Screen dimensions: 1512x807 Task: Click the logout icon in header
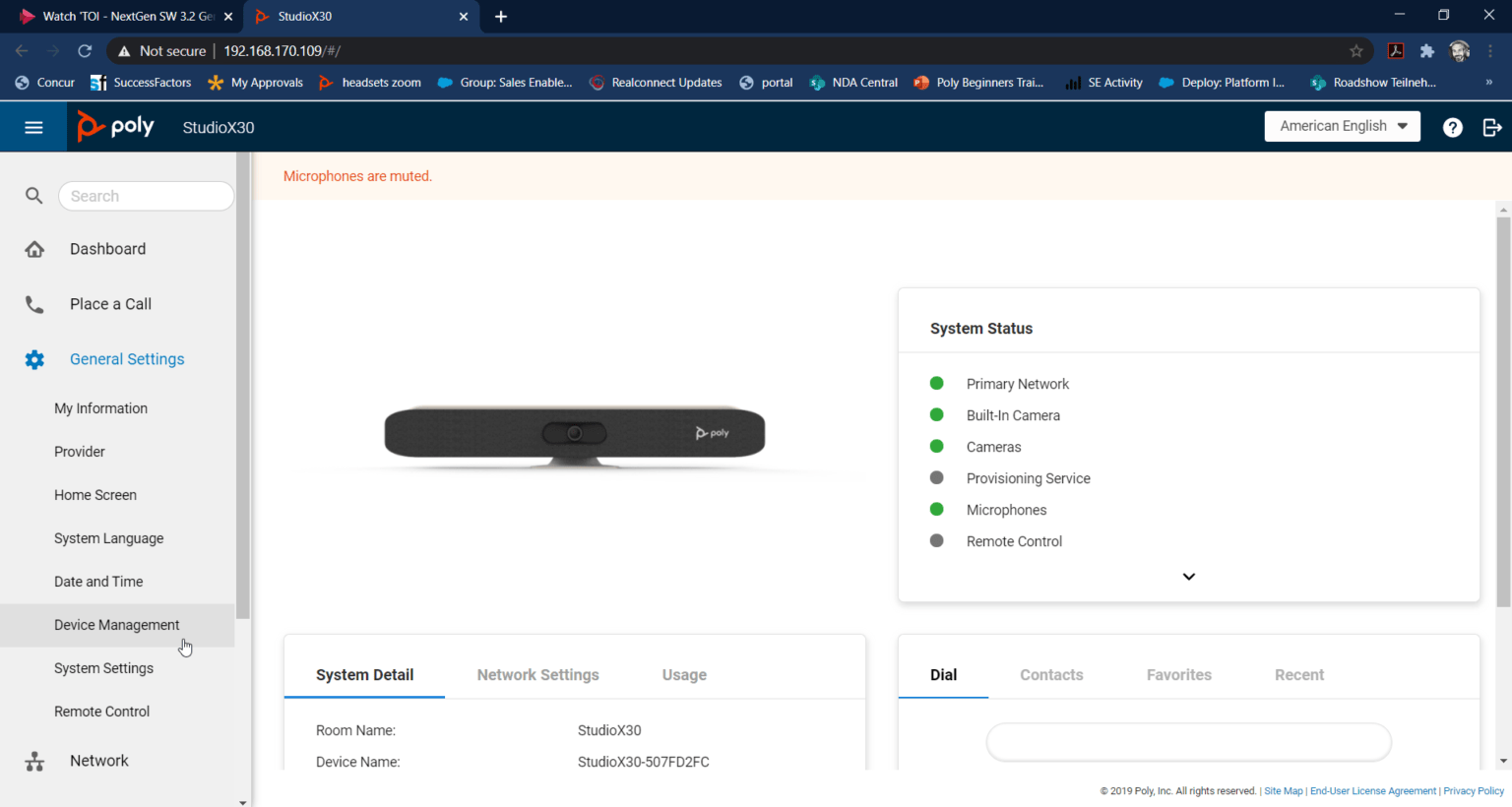tap(1492, 127)
